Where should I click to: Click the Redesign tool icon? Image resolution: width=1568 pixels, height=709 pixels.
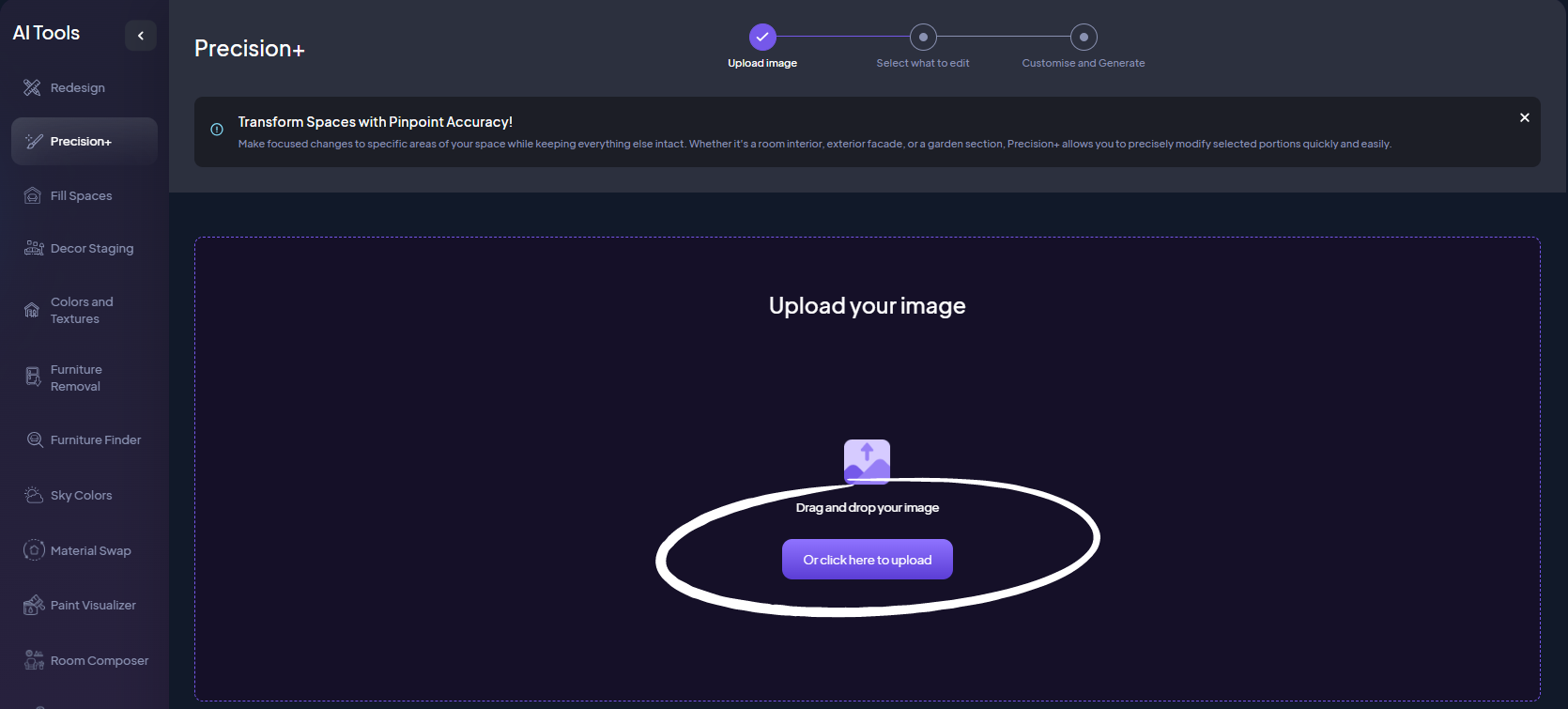[32, 87]
